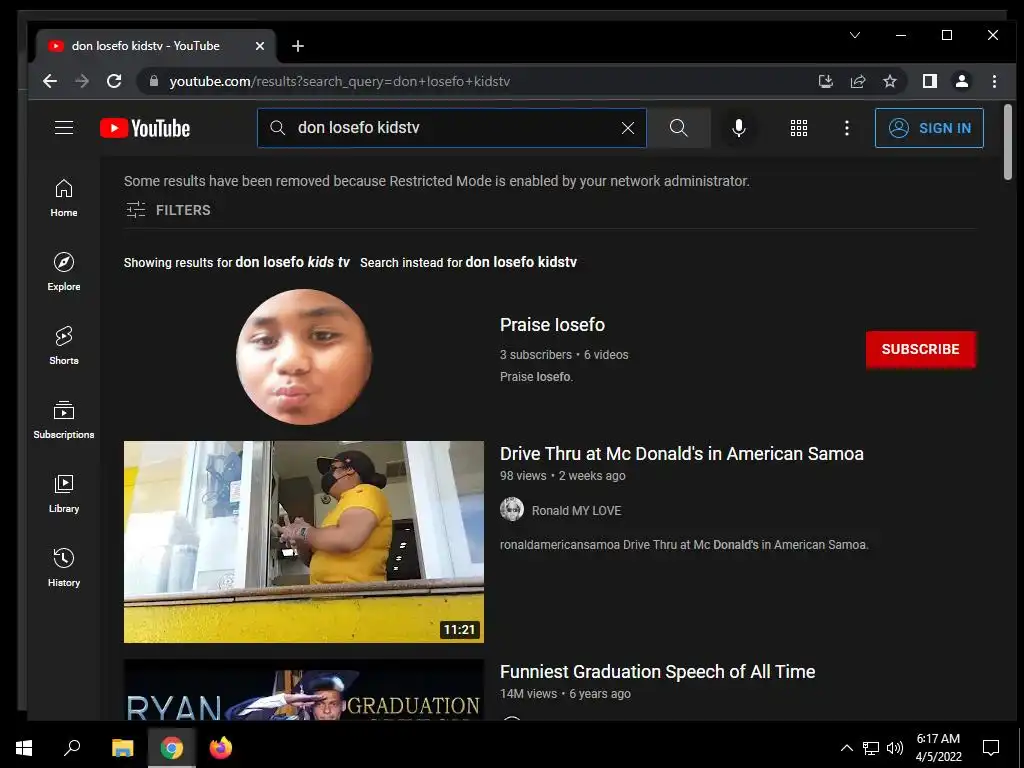1024x768 pixels.
Task: Open Ronald MY LOVE channel name
Action: pyautogui.click(x=576, y=511)
